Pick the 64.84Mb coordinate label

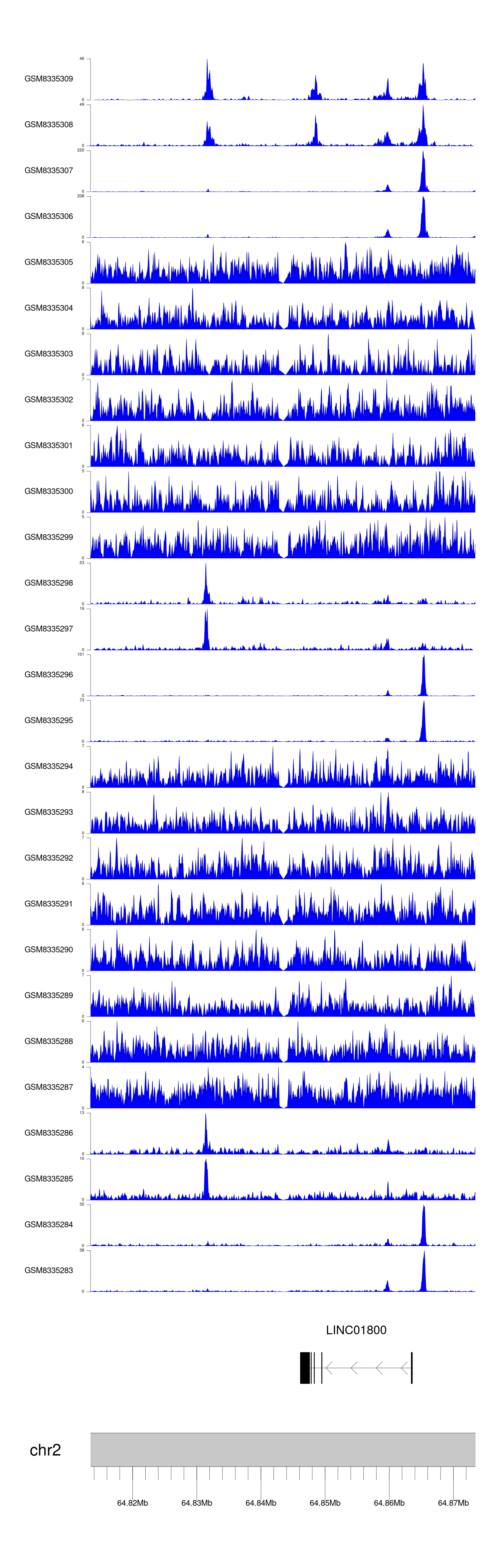261,1502
